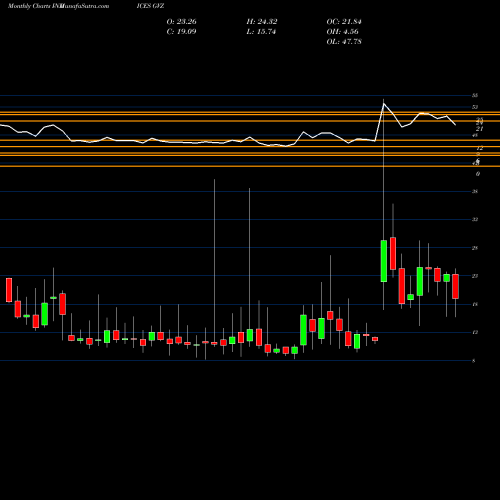Click the 'OL: 47.78' value
Screen dimensions: 500x500
click(x=344, y=42)
